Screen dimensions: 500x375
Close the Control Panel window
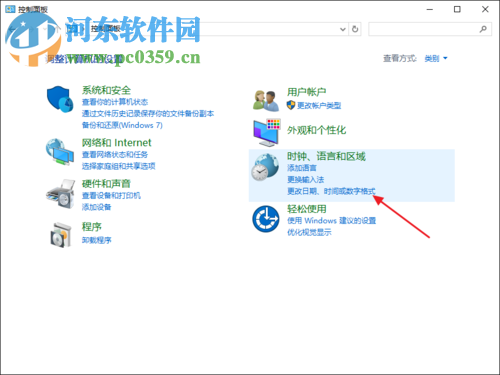(x=485, y=9)
